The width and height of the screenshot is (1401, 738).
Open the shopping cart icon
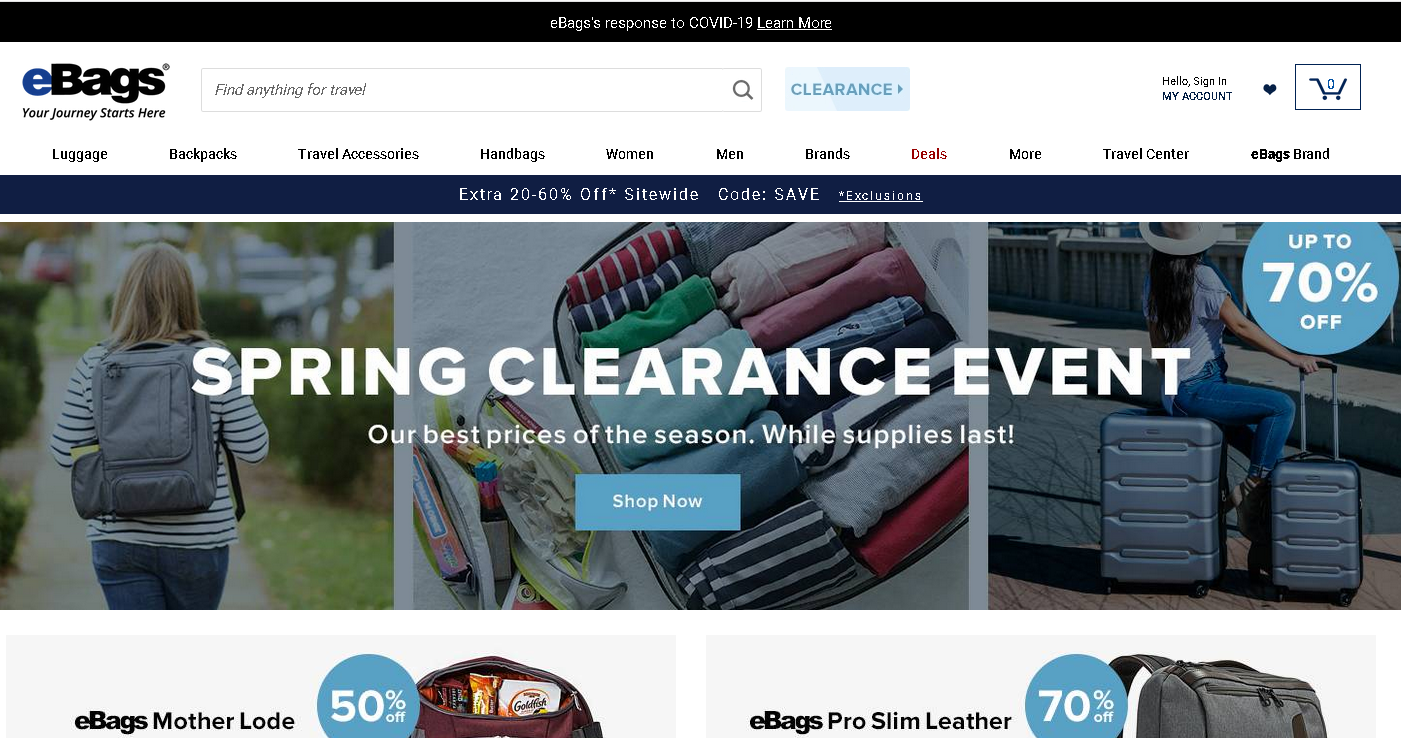coord(1327,87)
